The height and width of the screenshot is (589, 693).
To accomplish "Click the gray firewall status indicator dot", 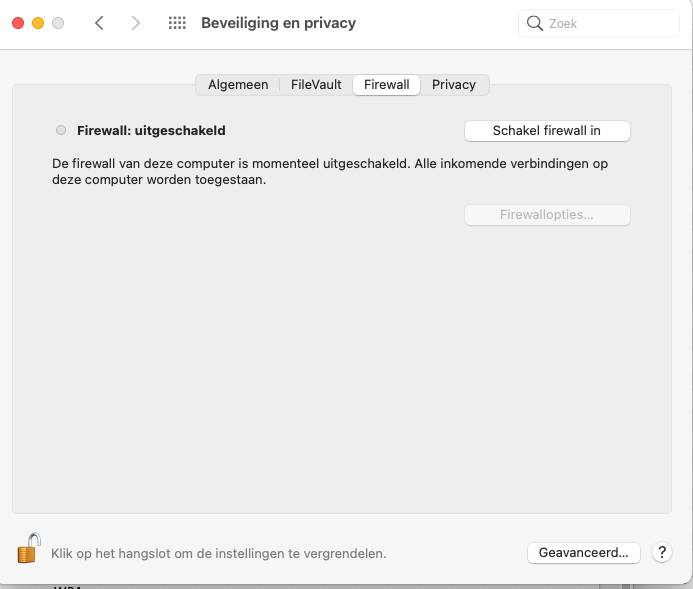I will point(61,130).
